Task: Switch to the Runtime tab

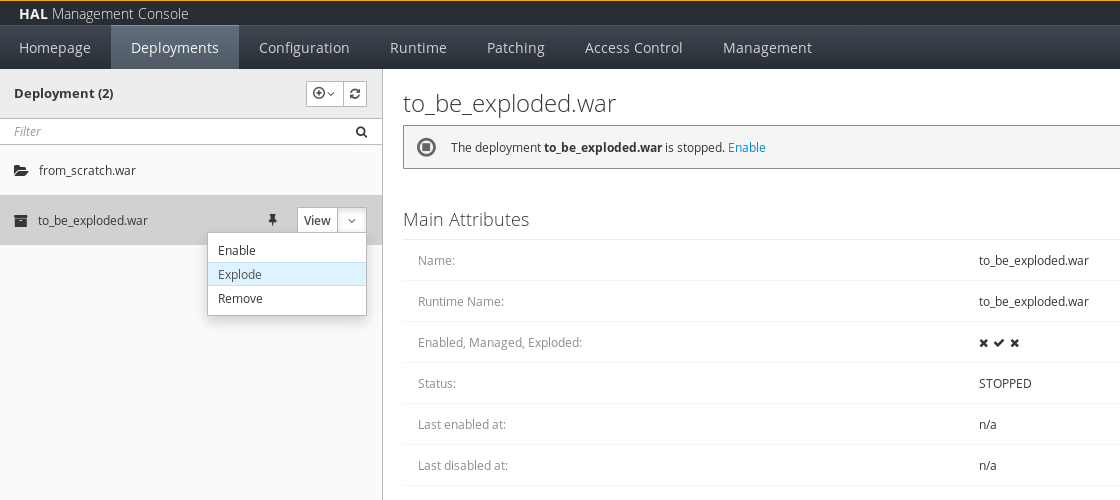Action: point(419,48)
